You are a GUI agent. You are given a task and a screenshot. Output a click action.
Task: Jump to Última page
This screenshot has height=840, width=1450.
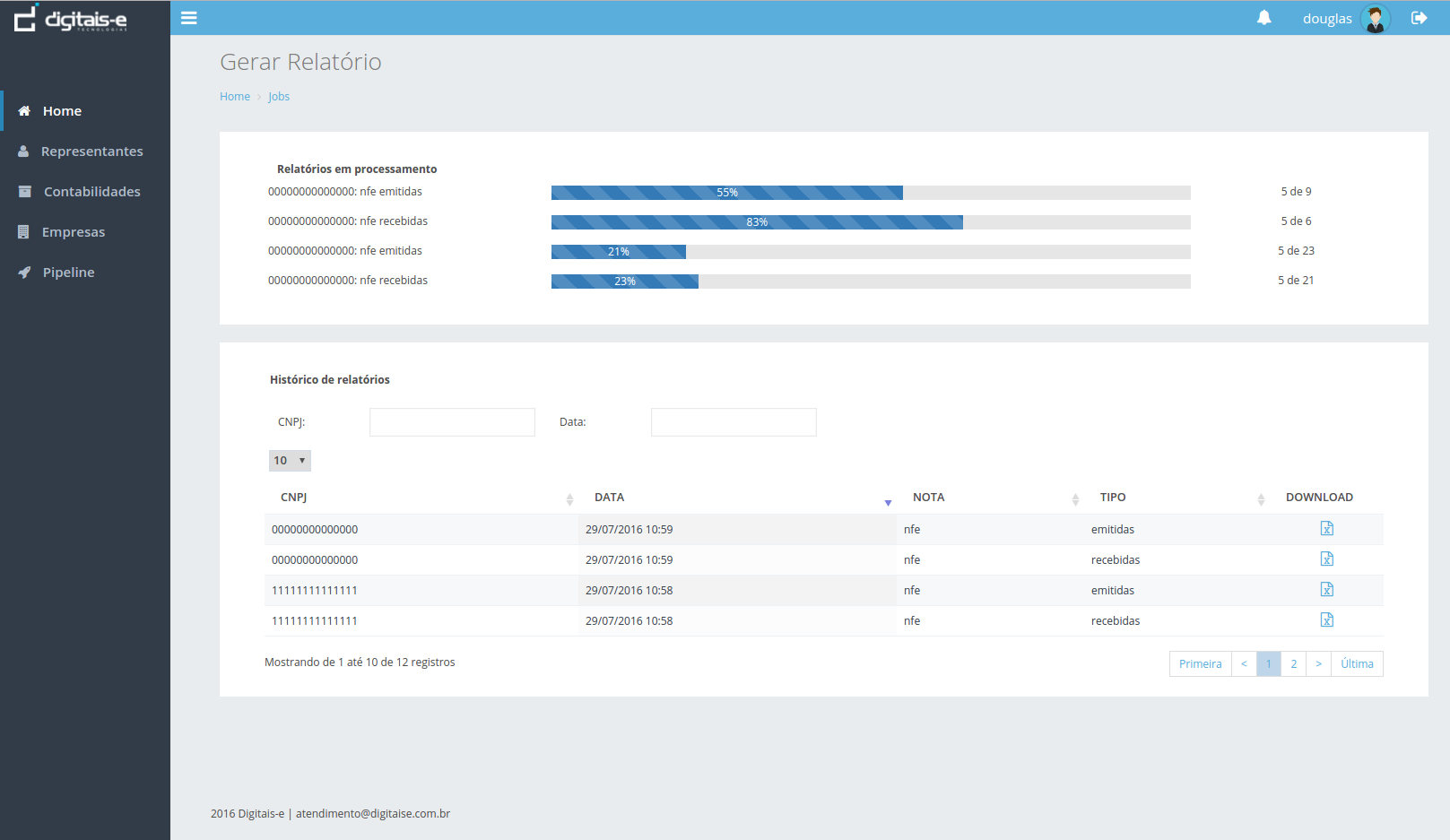point(1356,664)
